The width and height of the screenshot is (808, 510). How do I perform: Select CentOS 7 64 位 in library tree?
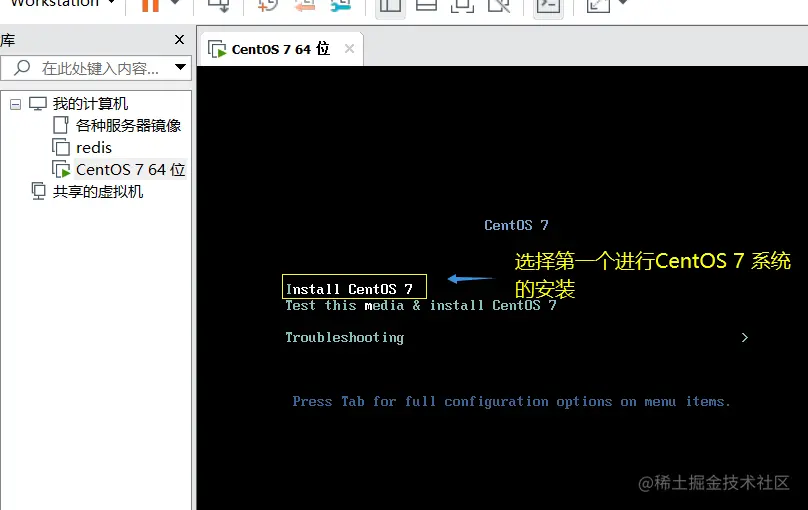coord(130,169)
